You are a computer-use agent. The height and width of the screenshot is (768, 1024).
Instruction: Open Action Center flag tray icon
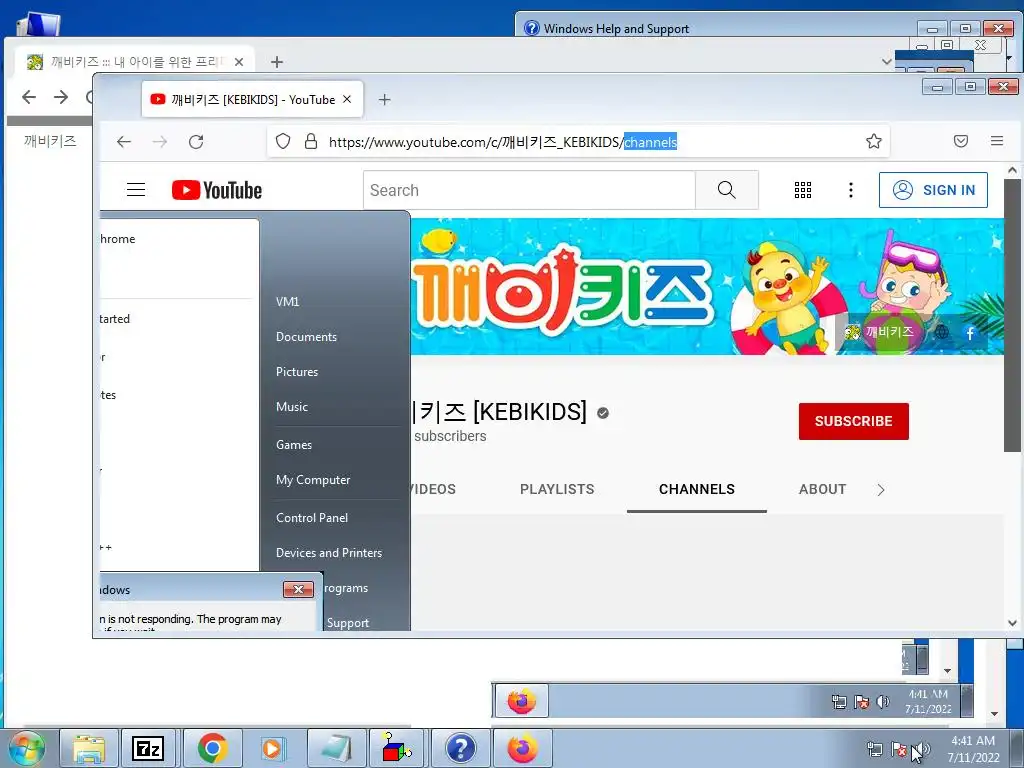tap(899, 750)
